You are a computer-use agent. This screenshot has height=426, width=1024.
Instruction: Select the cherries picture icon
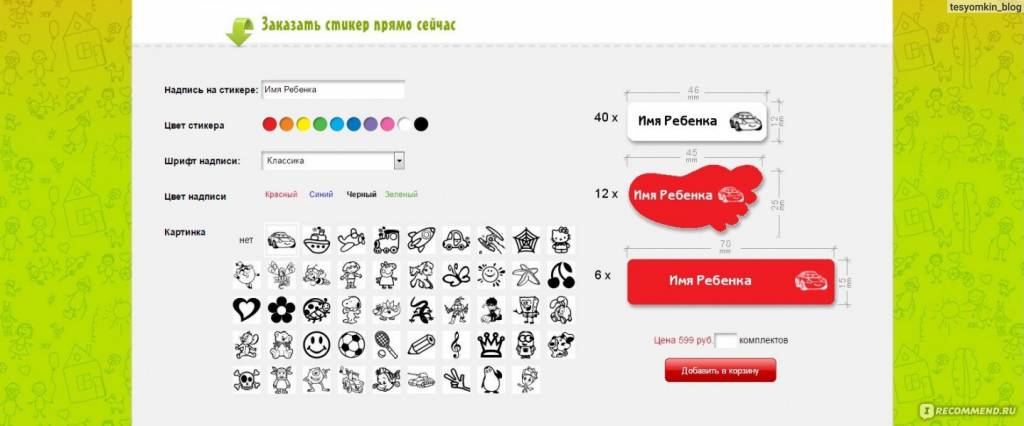(561, 275)
